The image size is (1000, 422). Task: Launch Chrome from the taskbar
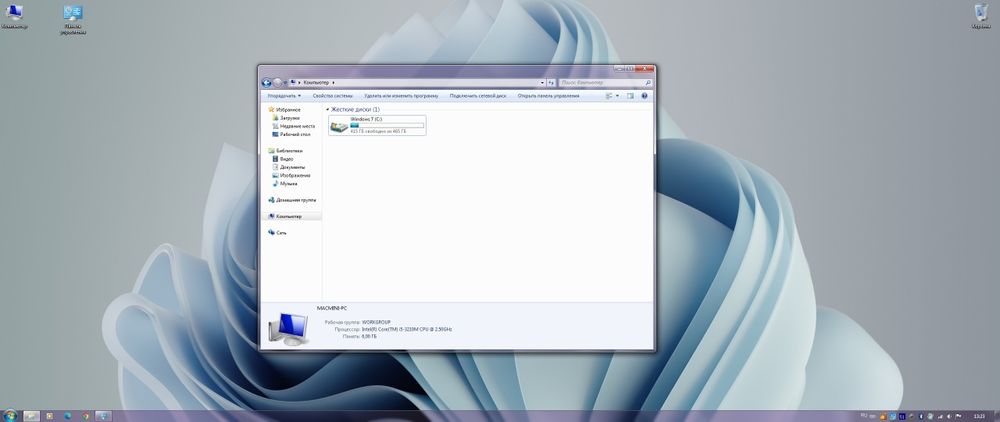click(85, 416)
